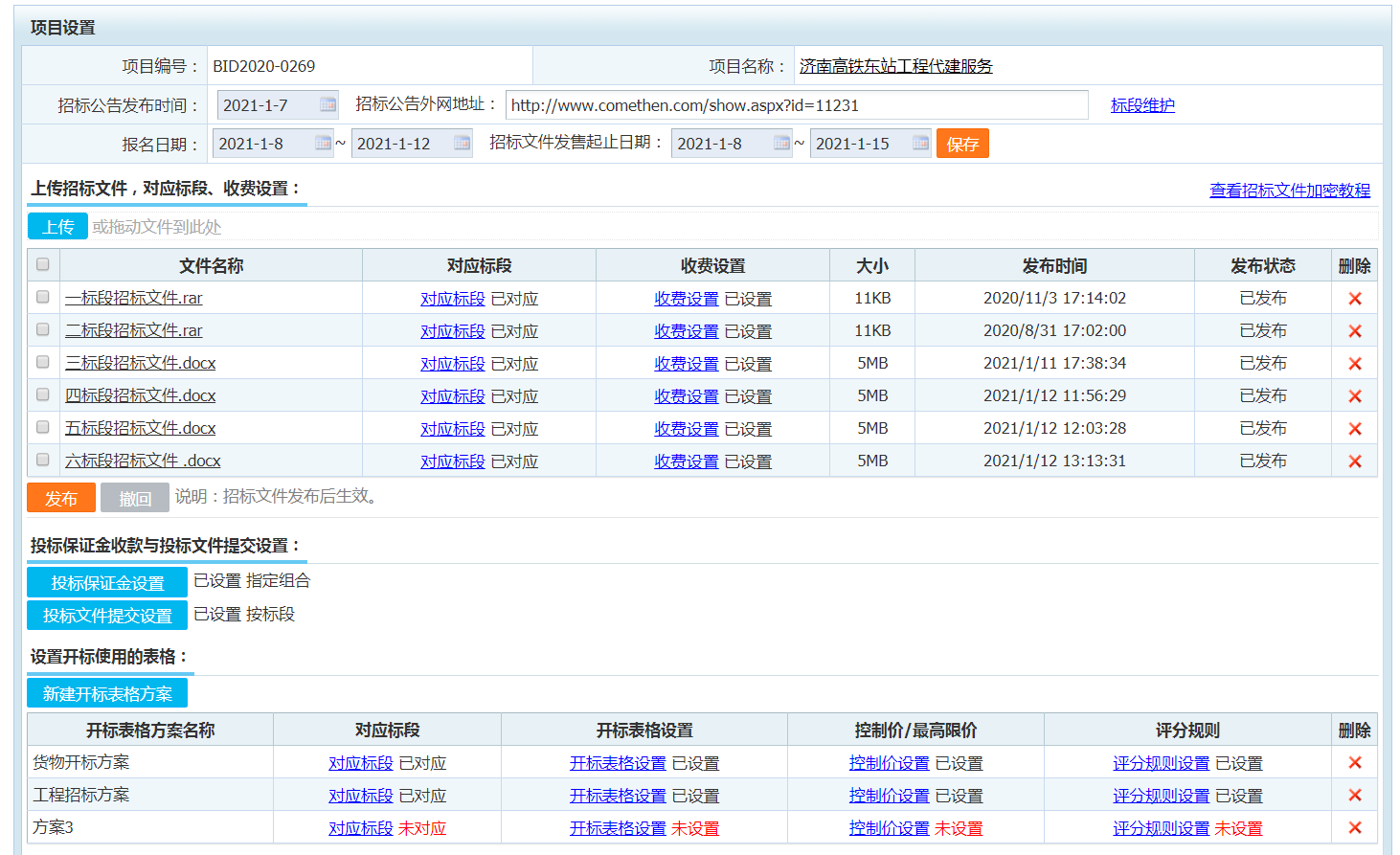Open calendar icon for 发售截止 date 2021-1-15

click(x=920, y=143)
